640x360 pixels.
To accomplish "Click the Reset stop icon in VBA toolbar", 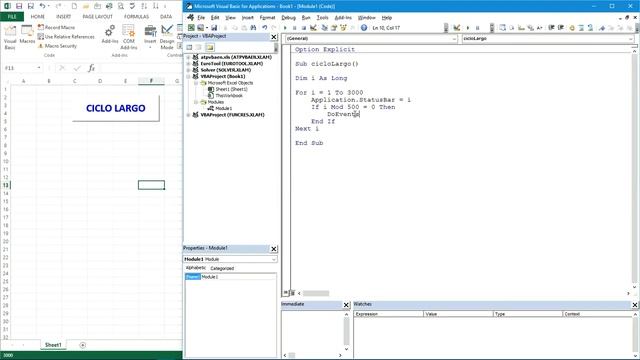I will (x=304, y=28).
